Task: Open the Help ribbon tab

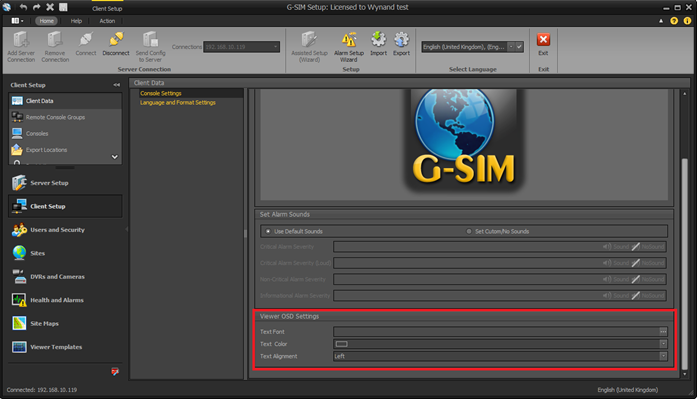Action: pos(76,21)
